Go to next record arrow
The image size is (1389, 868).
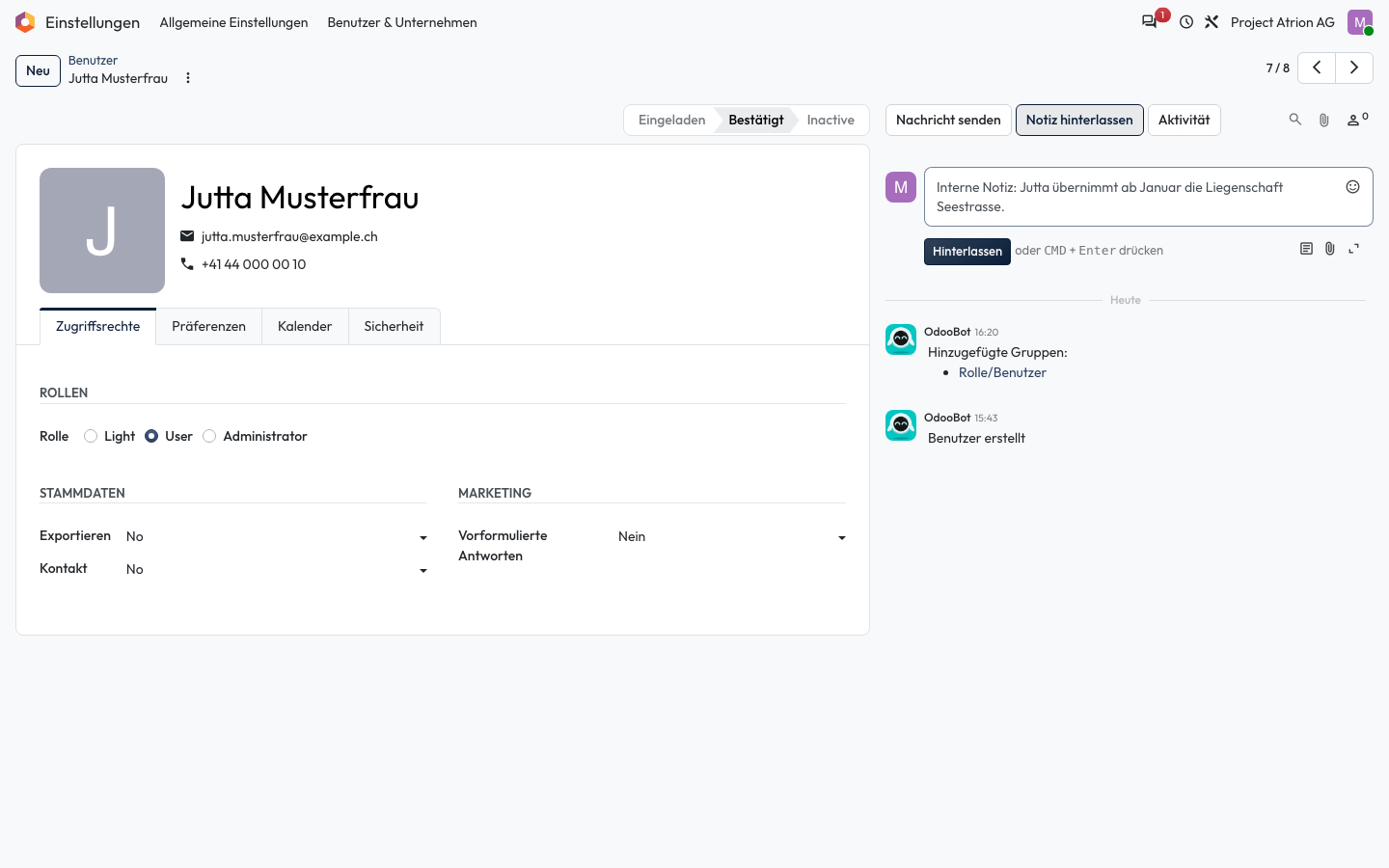pyautogui.click(x=1354, y=68)
